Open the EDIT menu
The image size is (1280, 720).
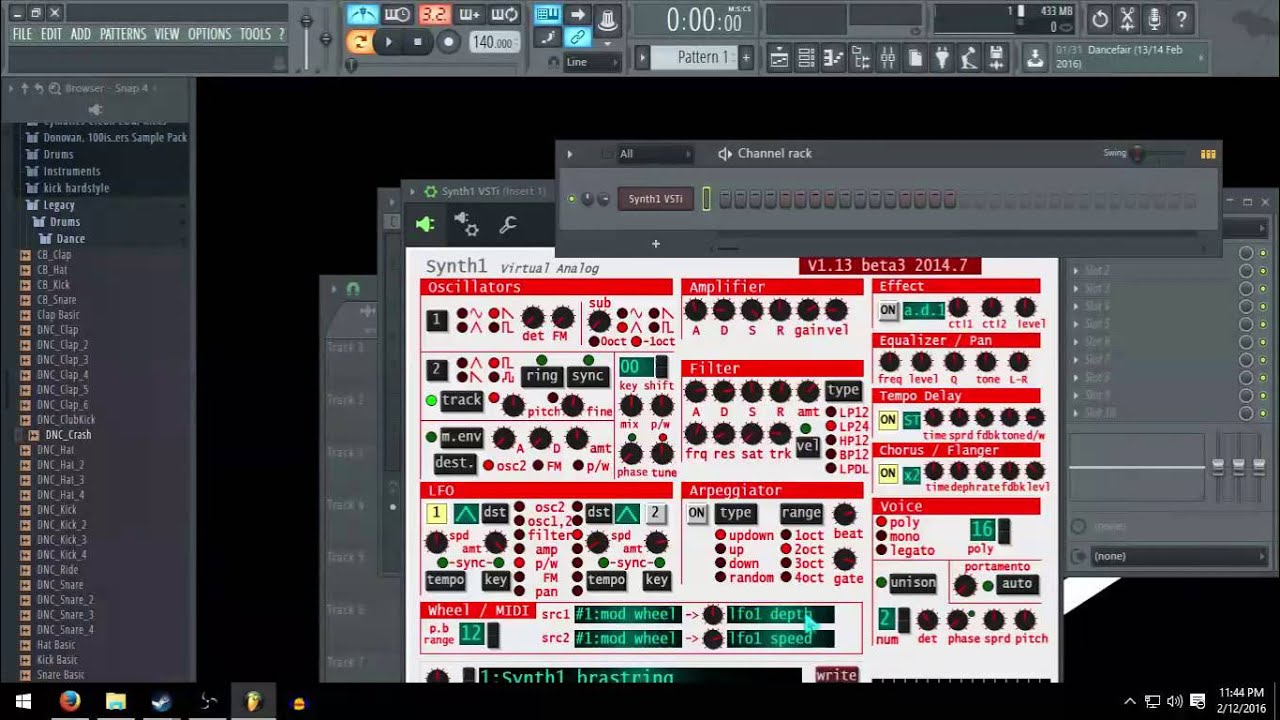point(51,34)
